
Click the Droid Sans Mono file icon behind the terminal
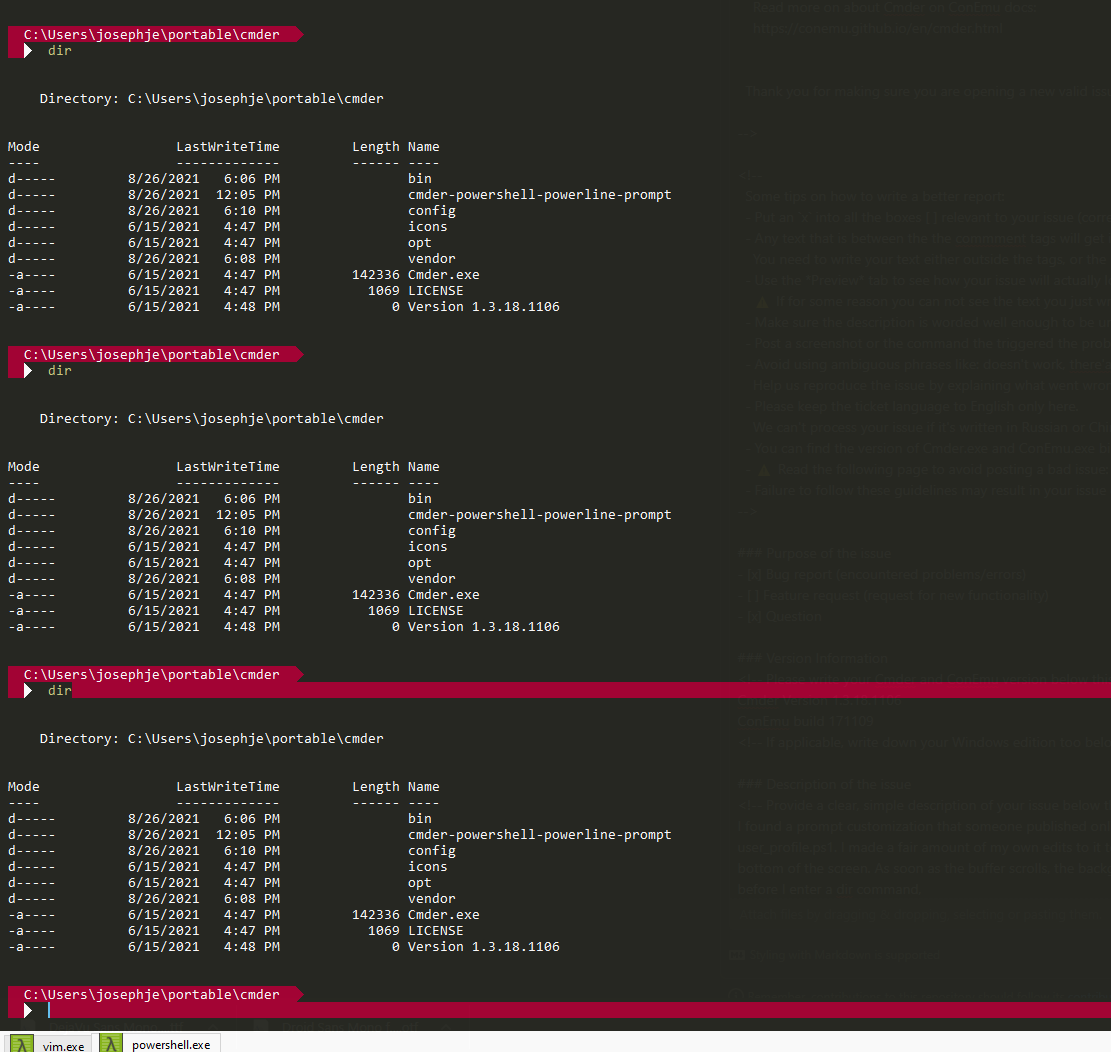261,1027
